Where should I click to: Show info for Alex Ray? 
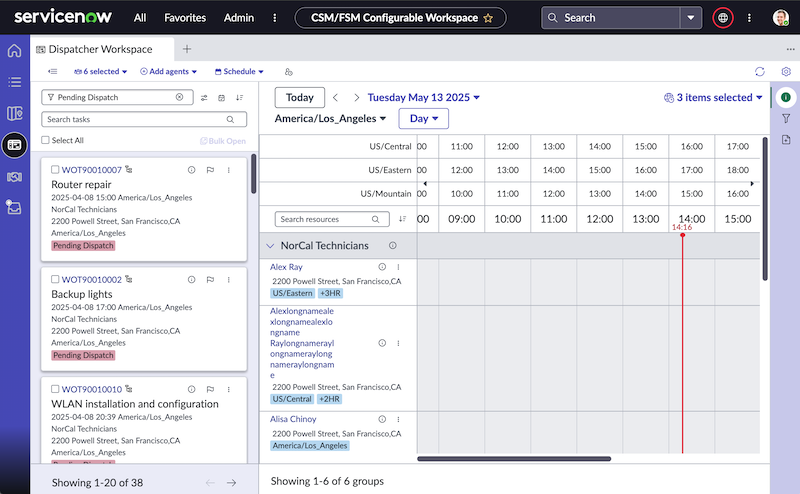(382, 267)
